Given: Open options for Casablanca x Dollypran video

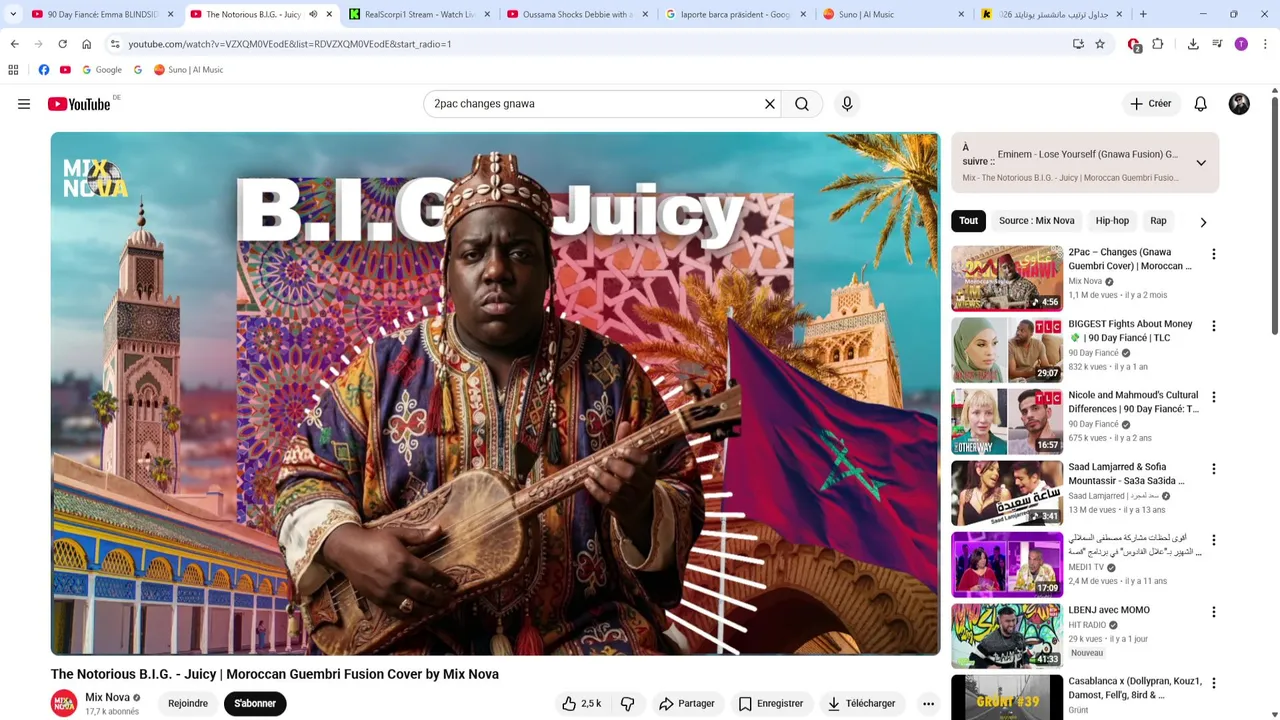Looking at the screenshot, I should click(x=1214, y=683).
